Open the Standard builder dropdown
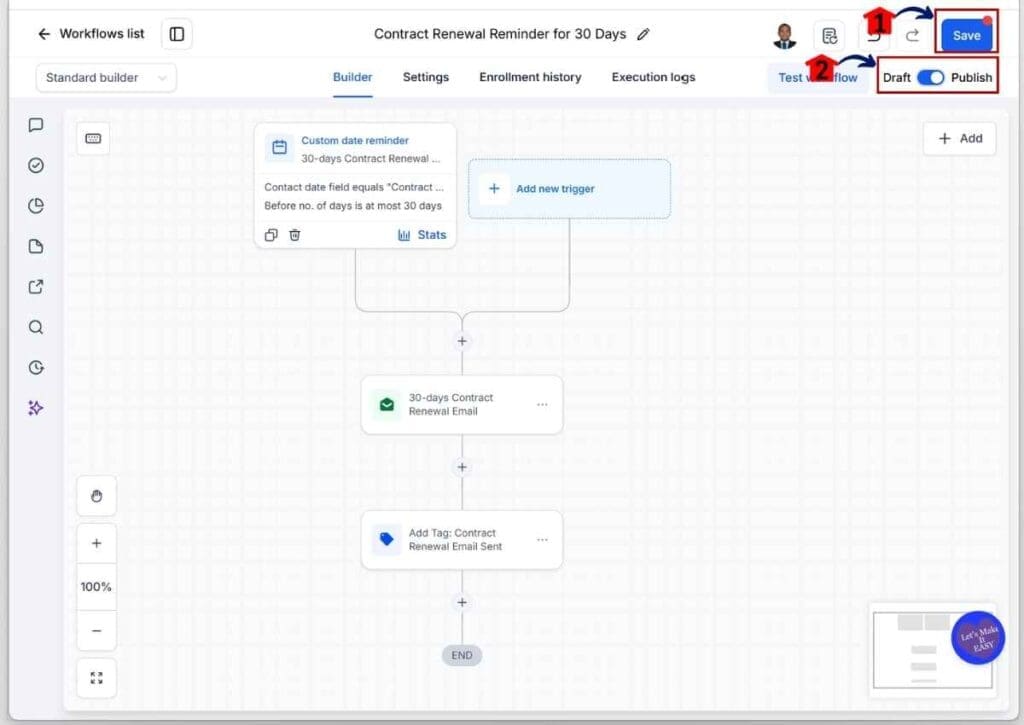 (106, 78)
